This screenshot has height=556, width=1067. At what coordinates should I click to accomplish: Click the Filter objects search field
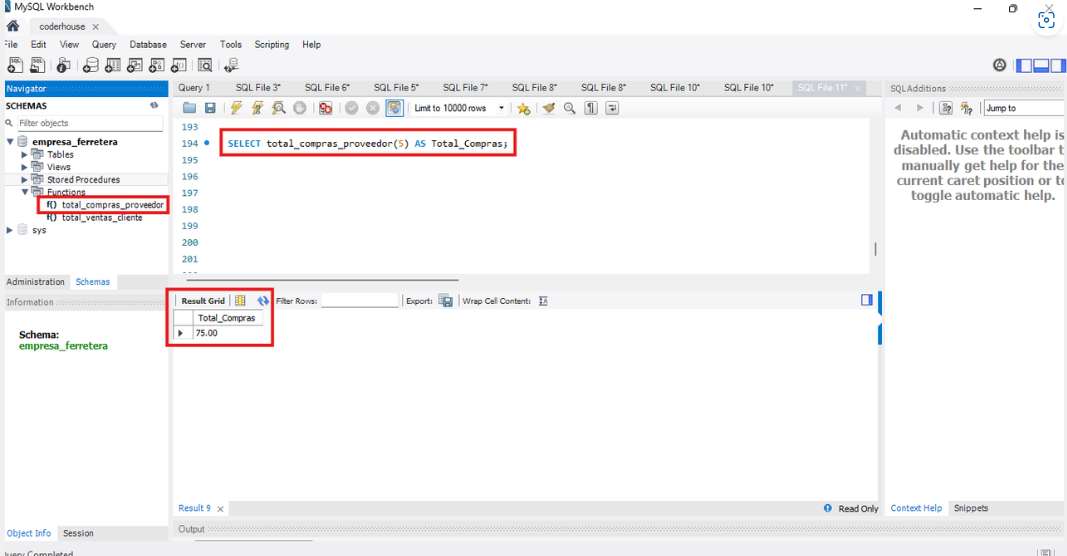90,123
